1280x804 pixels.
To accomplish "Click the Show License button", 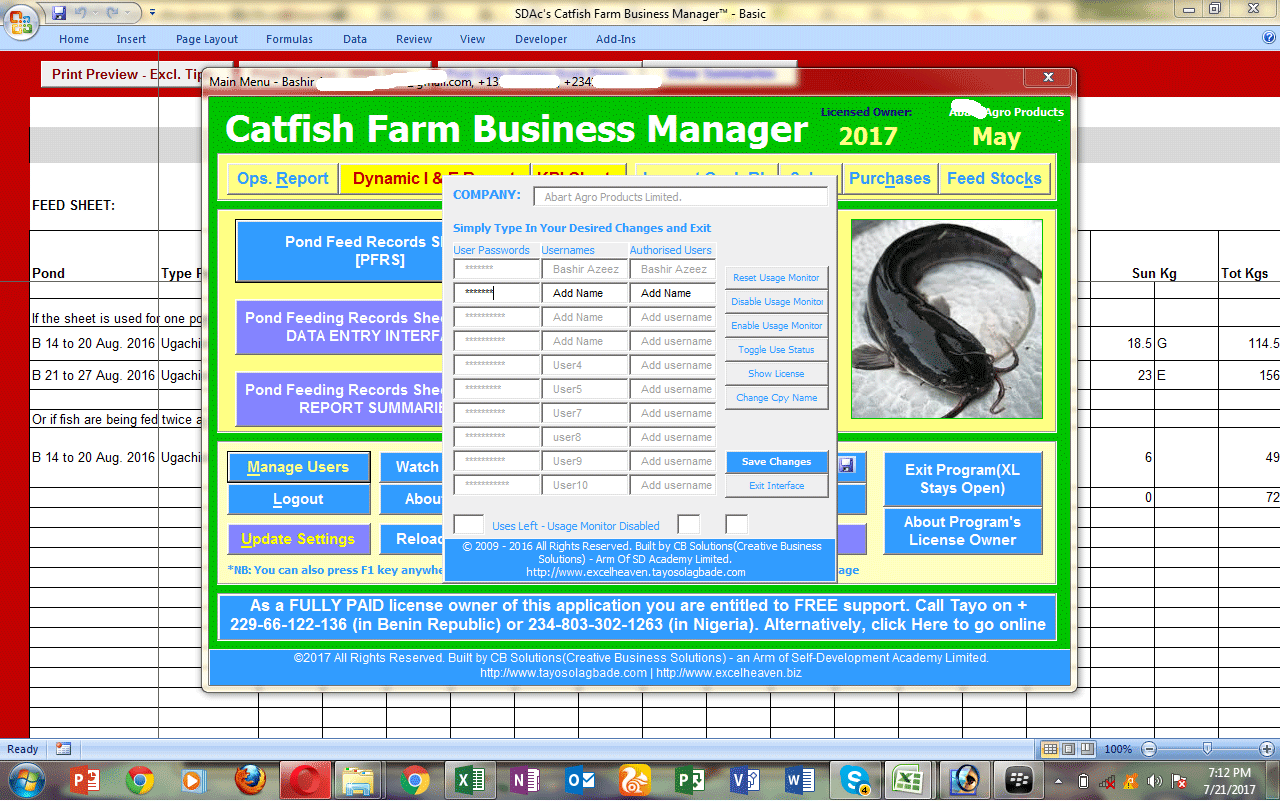I will click(x=777, y=374).
